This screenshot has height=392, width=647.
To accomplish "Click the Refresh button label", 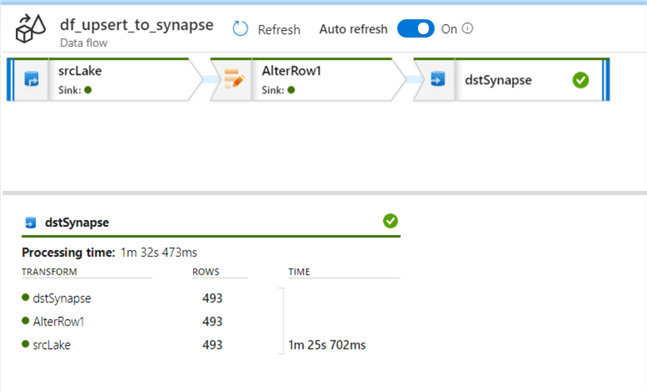I will pyautogui.click(x=279, y=30).
